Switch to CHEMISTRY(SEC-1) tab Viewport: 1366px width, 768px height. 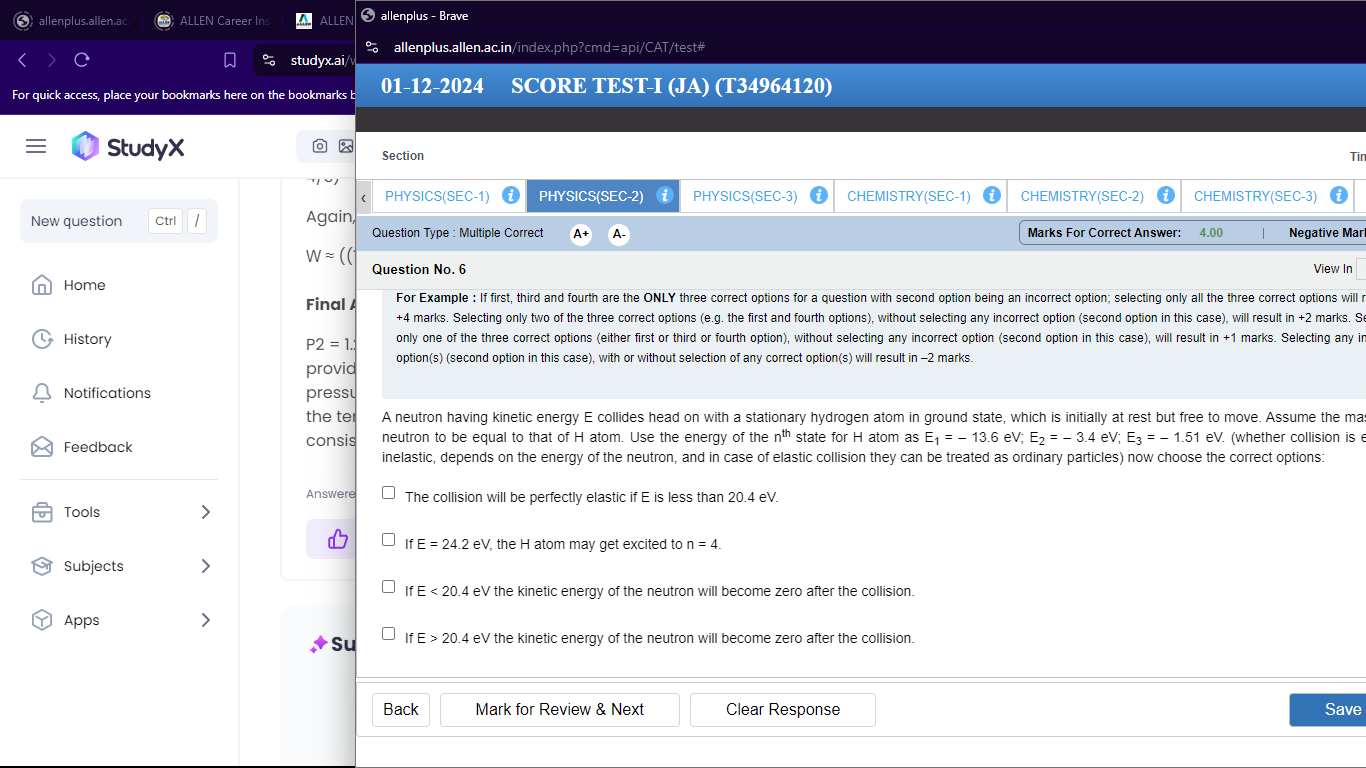[920, 196]
